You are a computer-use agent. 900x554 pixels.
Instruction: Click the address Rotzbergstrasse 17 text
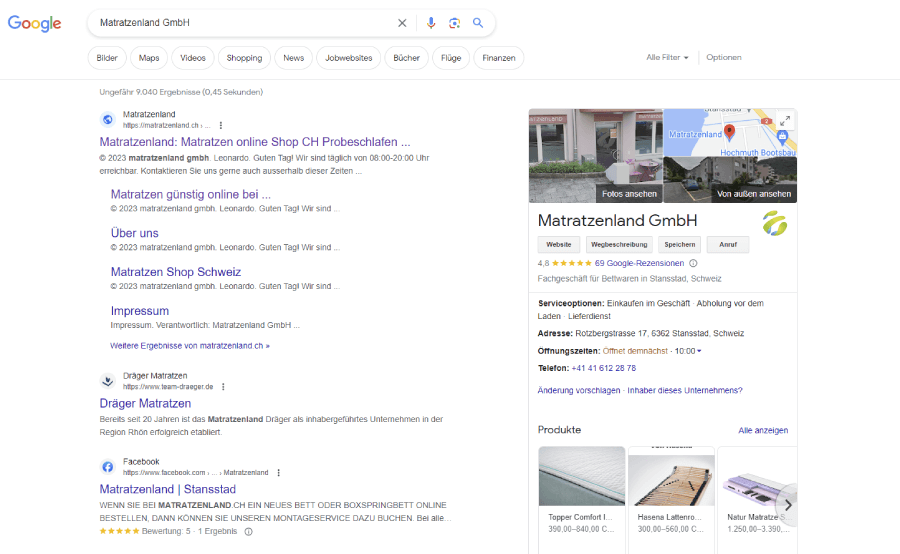coord(660,334)
